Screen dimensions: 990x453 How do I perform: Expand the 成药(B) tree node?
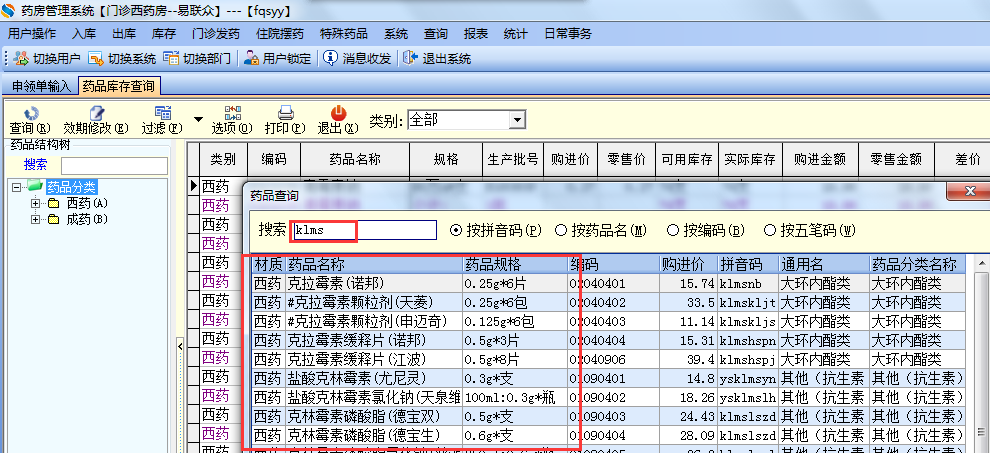[x=35, y=220]
